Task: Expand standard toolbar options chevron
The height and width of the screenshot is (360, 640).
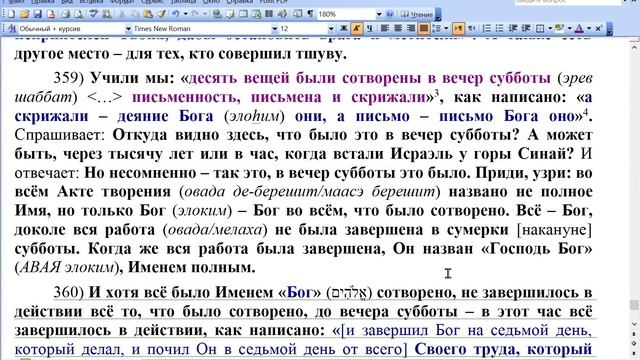Action: 438,15
